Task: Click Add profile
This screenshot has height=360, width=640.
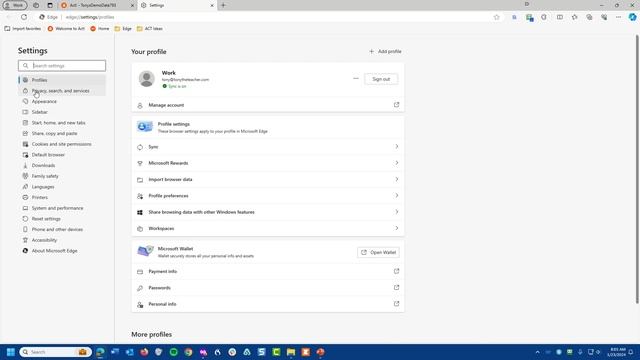Action: tap(385, 51)
